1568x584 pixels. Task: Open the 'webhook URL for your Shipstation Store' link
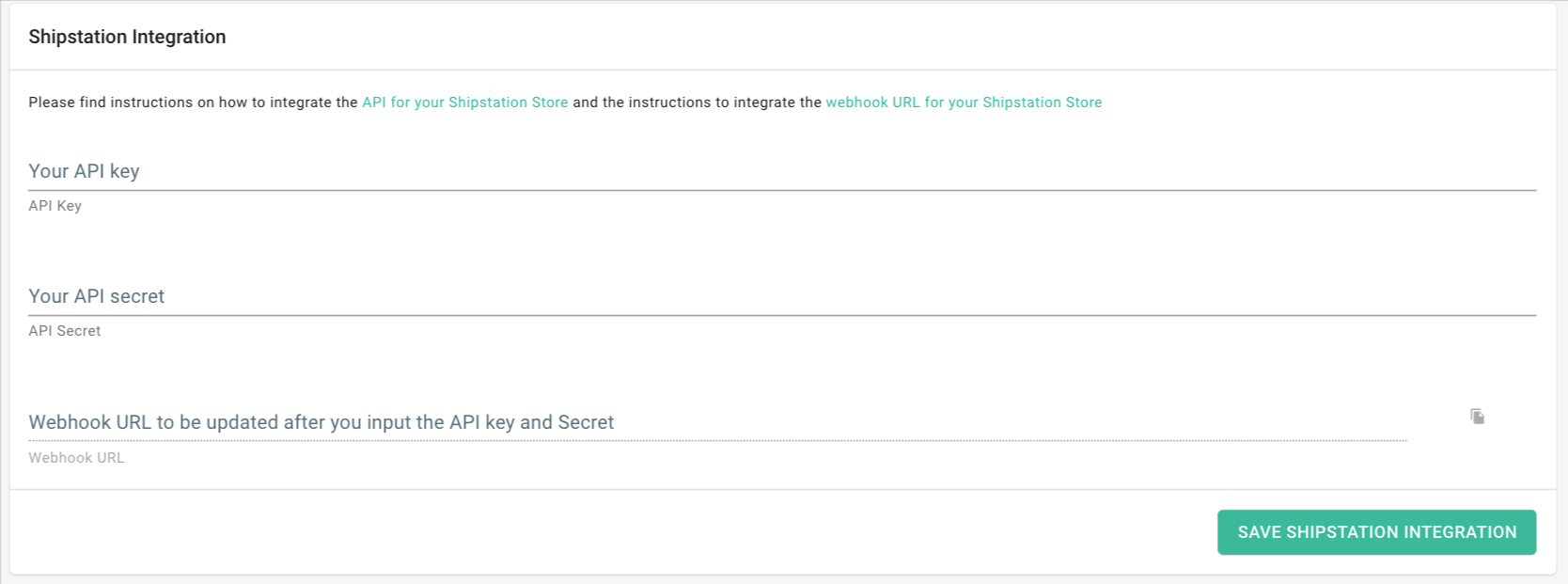click(964, 103)
